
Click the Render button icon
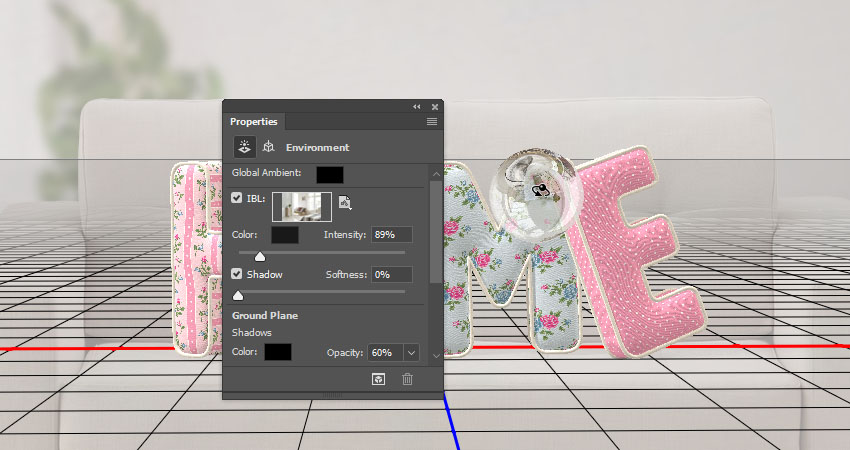378,379
